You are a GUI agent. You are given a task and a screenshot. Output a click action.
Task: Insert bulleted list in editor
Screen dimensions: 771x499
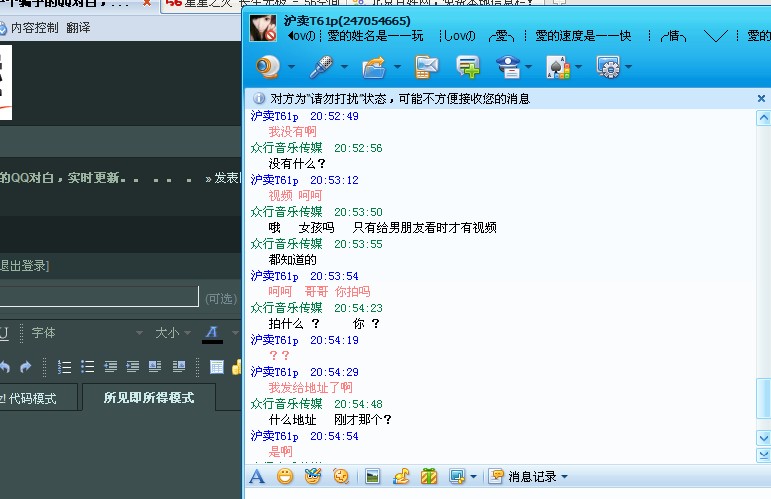(x=88, y=367)
